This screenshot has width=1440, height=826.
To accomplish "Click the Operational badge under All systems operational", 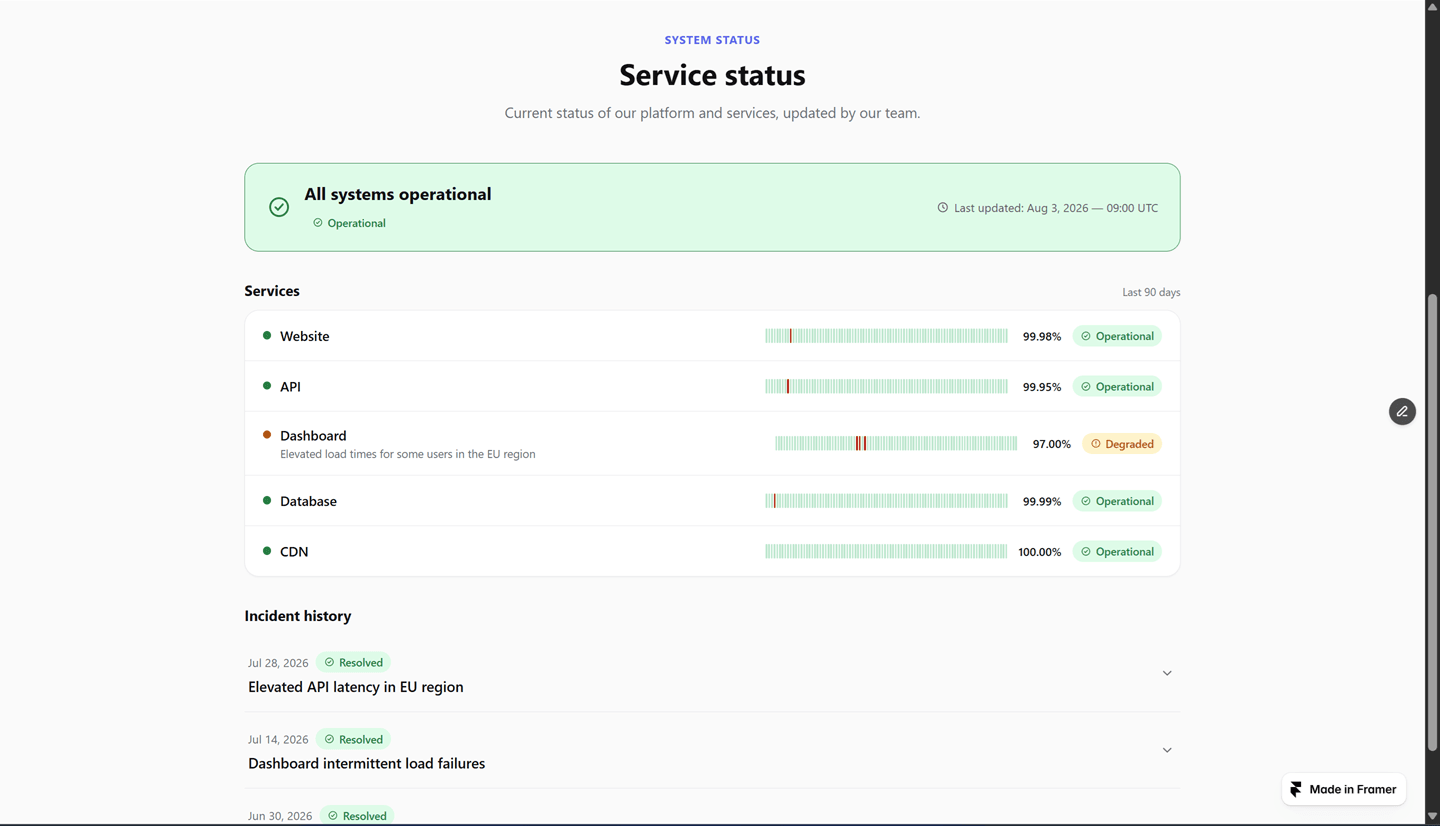I will tap(349, 223).
